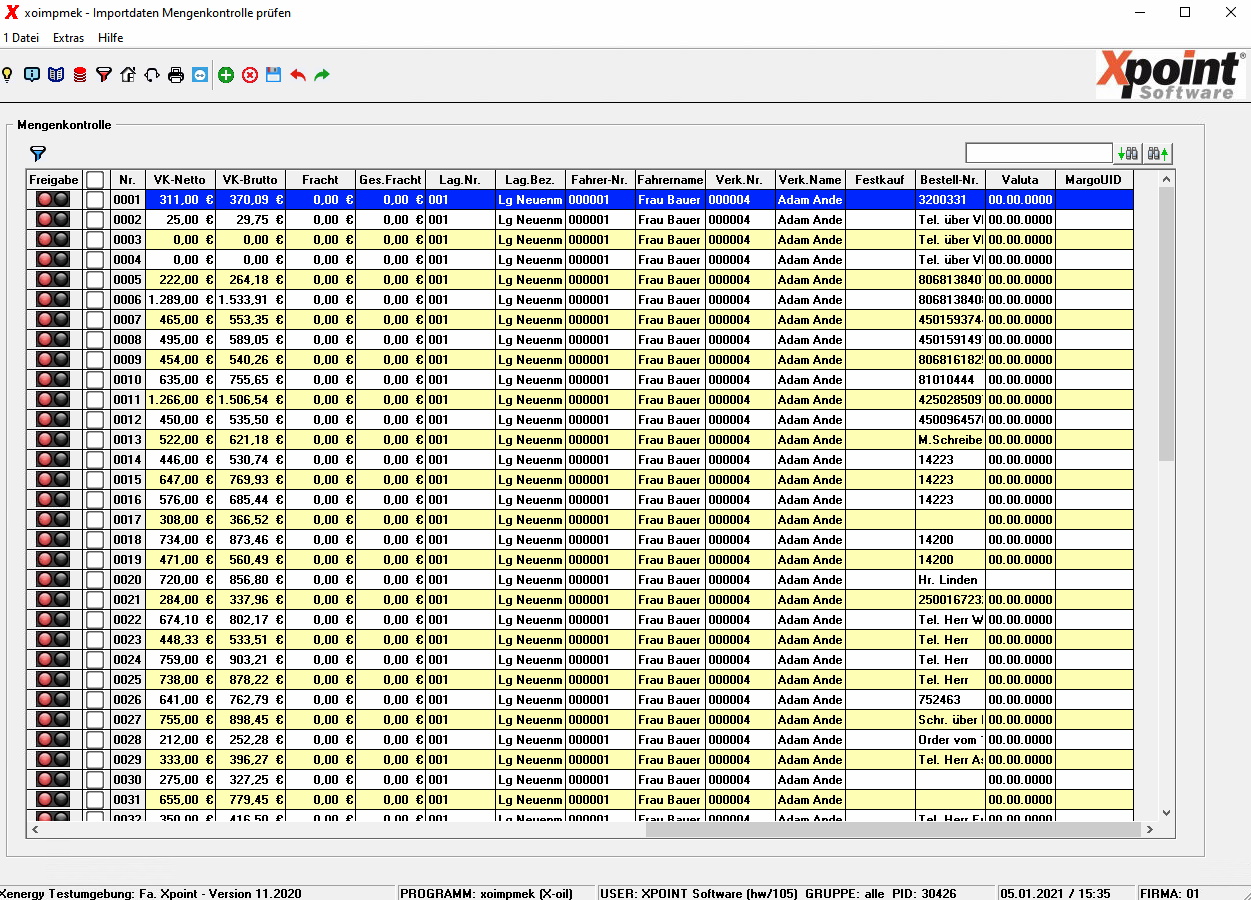Click the red undo arrow
Viewport: 1251px width, 900px height.
[298, 75]
